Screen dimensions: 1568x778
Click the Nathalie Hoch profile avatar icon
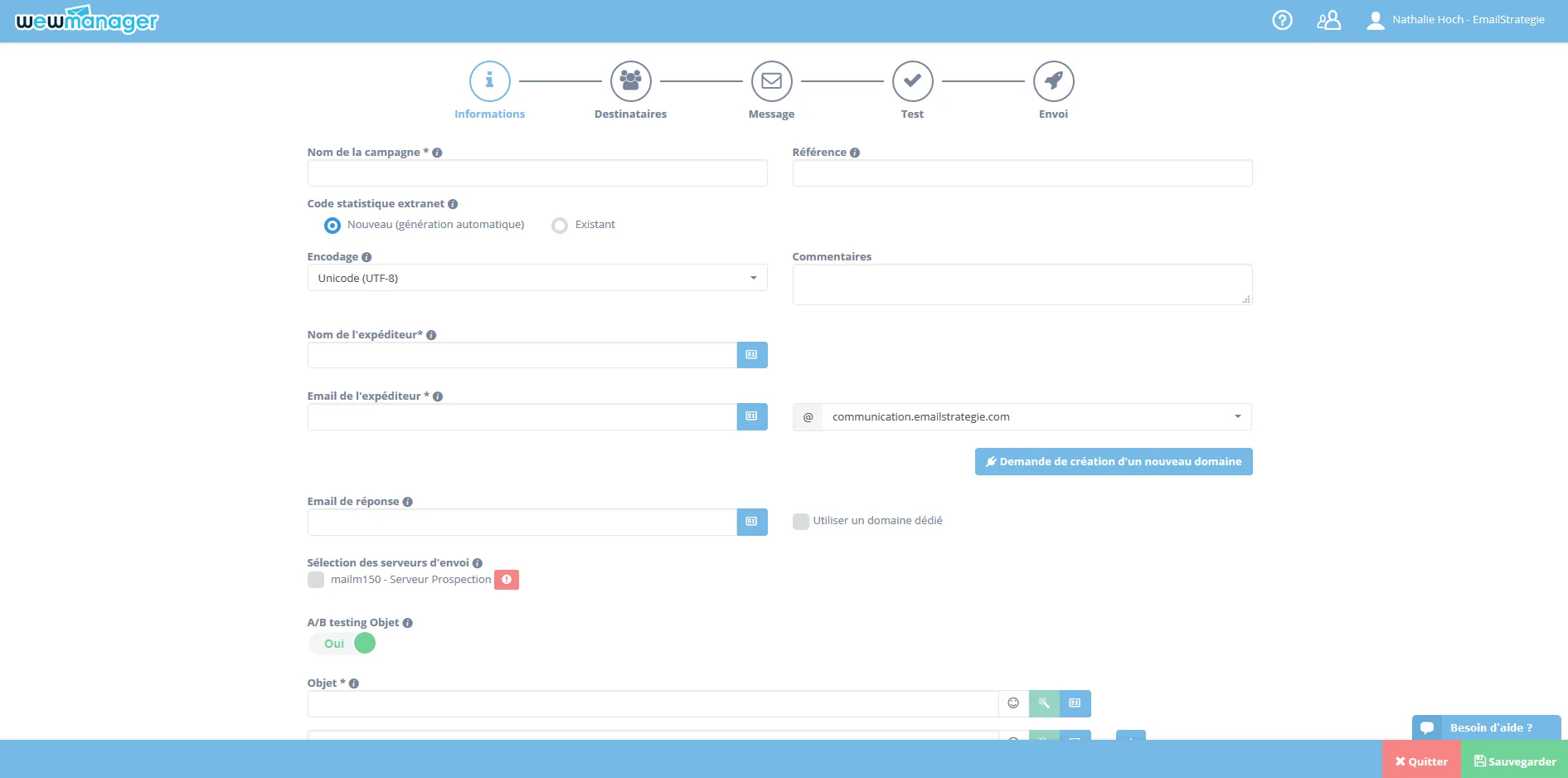[1375, 20]
